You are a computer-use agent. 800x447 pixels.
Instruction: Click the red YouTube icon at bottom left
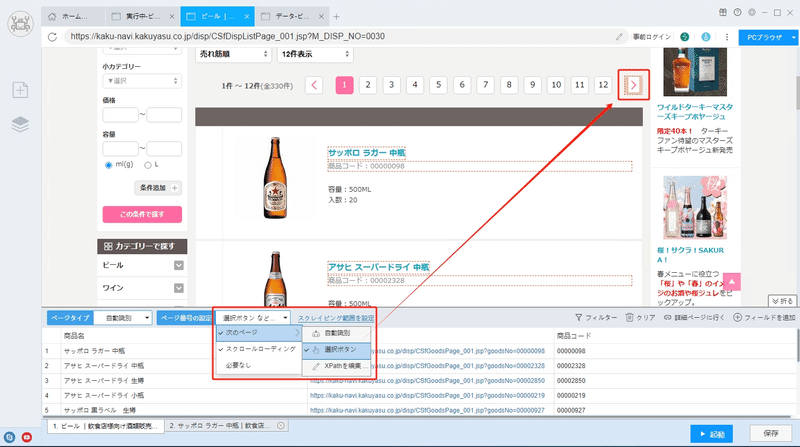(x=27, y=437)
